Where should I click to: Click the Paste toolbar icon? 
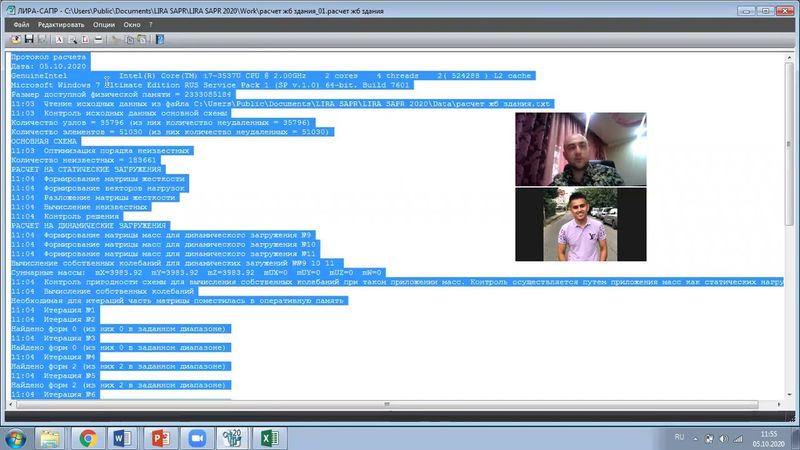142,38
